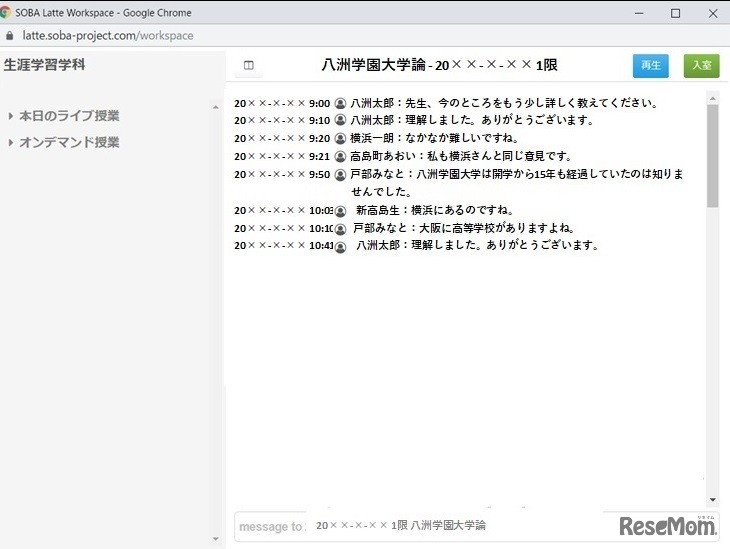Click chat scrollbar up arrow
730x549 pixels.
(712, 98)
